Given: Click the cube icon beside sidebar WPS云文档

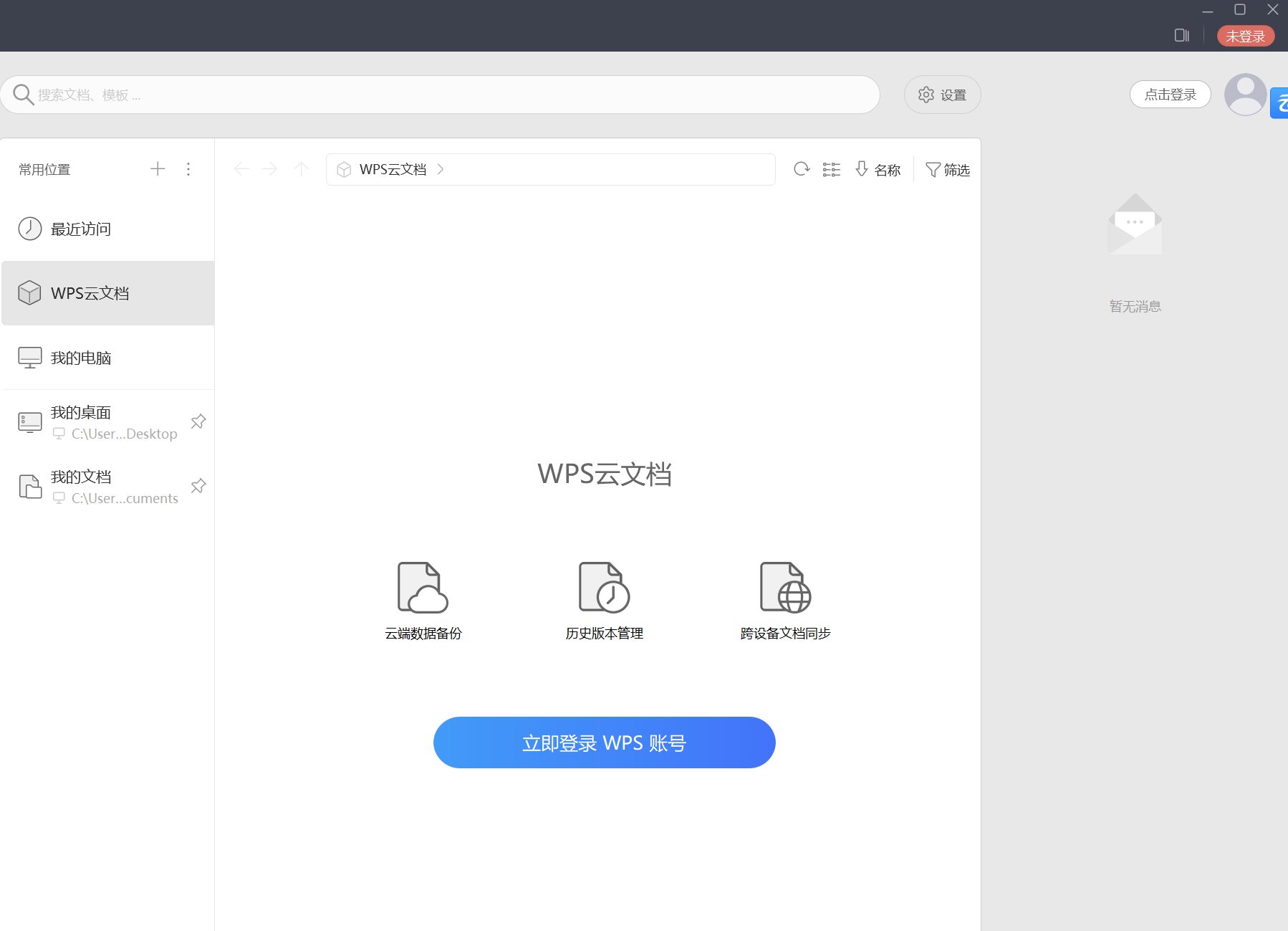Looking at the screenshot, I should (29, 292).
